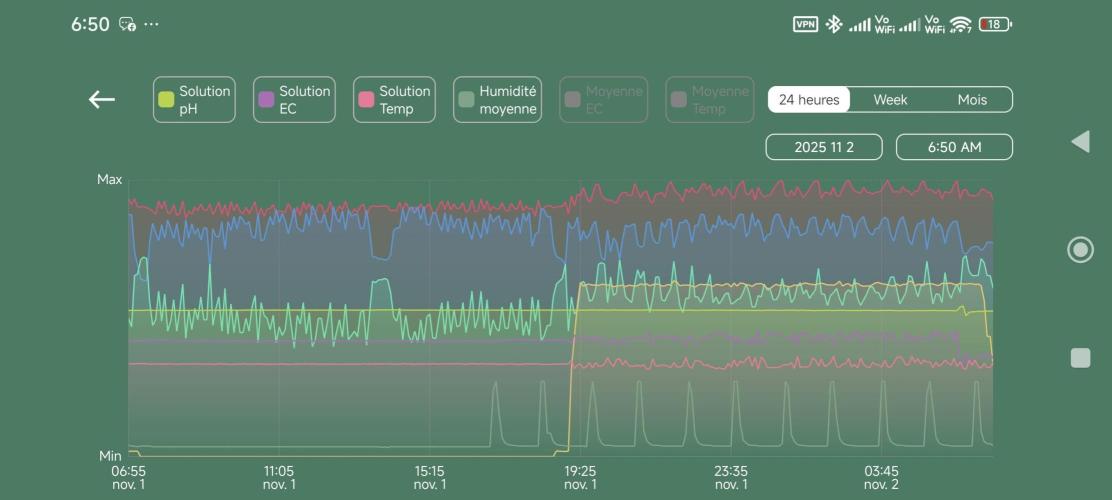This screenshot has height=500, width=1112.
Task: Switch to the Week view
Action: [x=890, y=100]
